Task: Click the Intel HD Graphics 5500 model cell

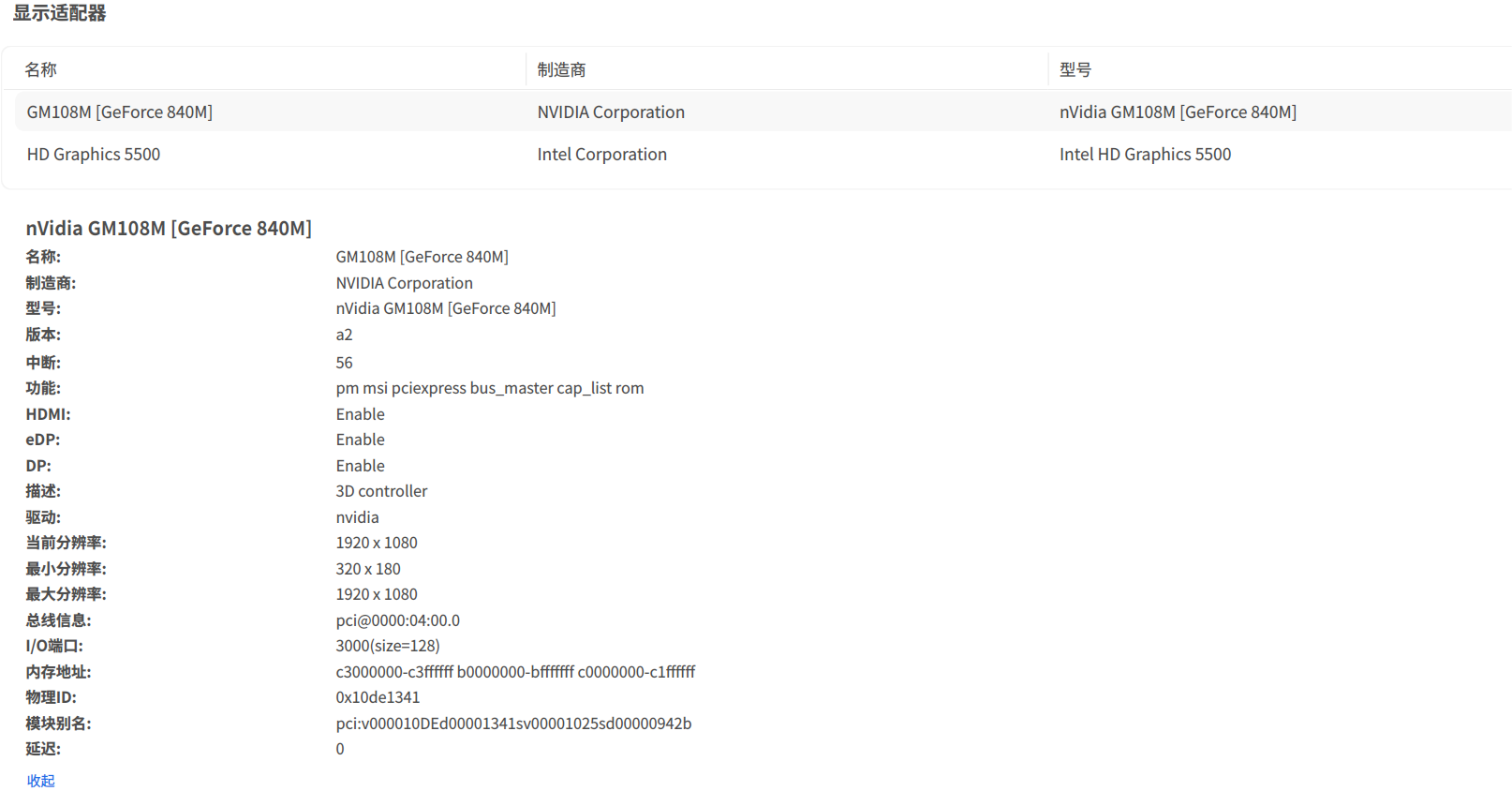Action: pyautogui.click(x=1146, y=155)
